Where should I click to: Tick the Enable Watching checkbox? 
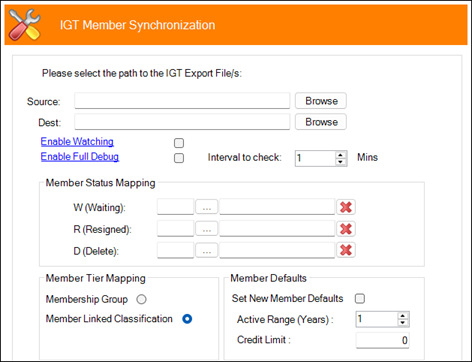[x=179, y=143]
